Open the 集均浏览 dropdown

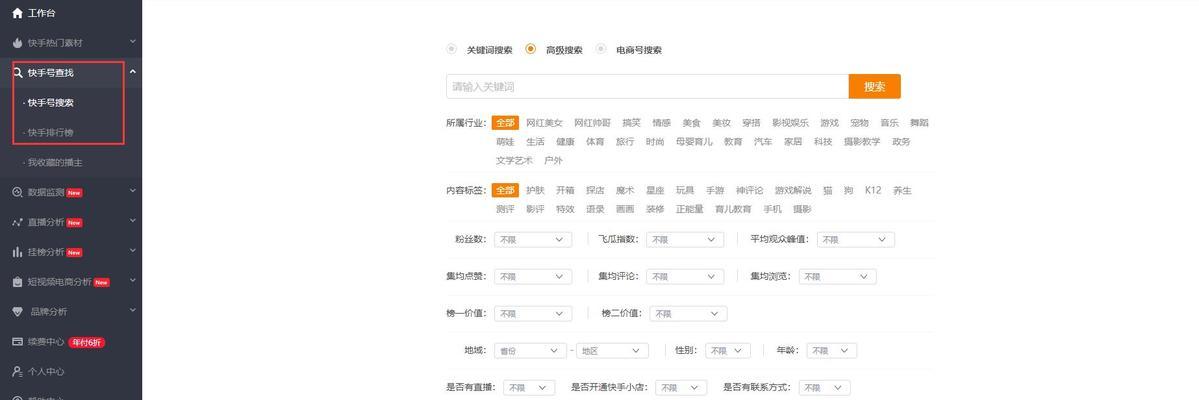point(837,276)
